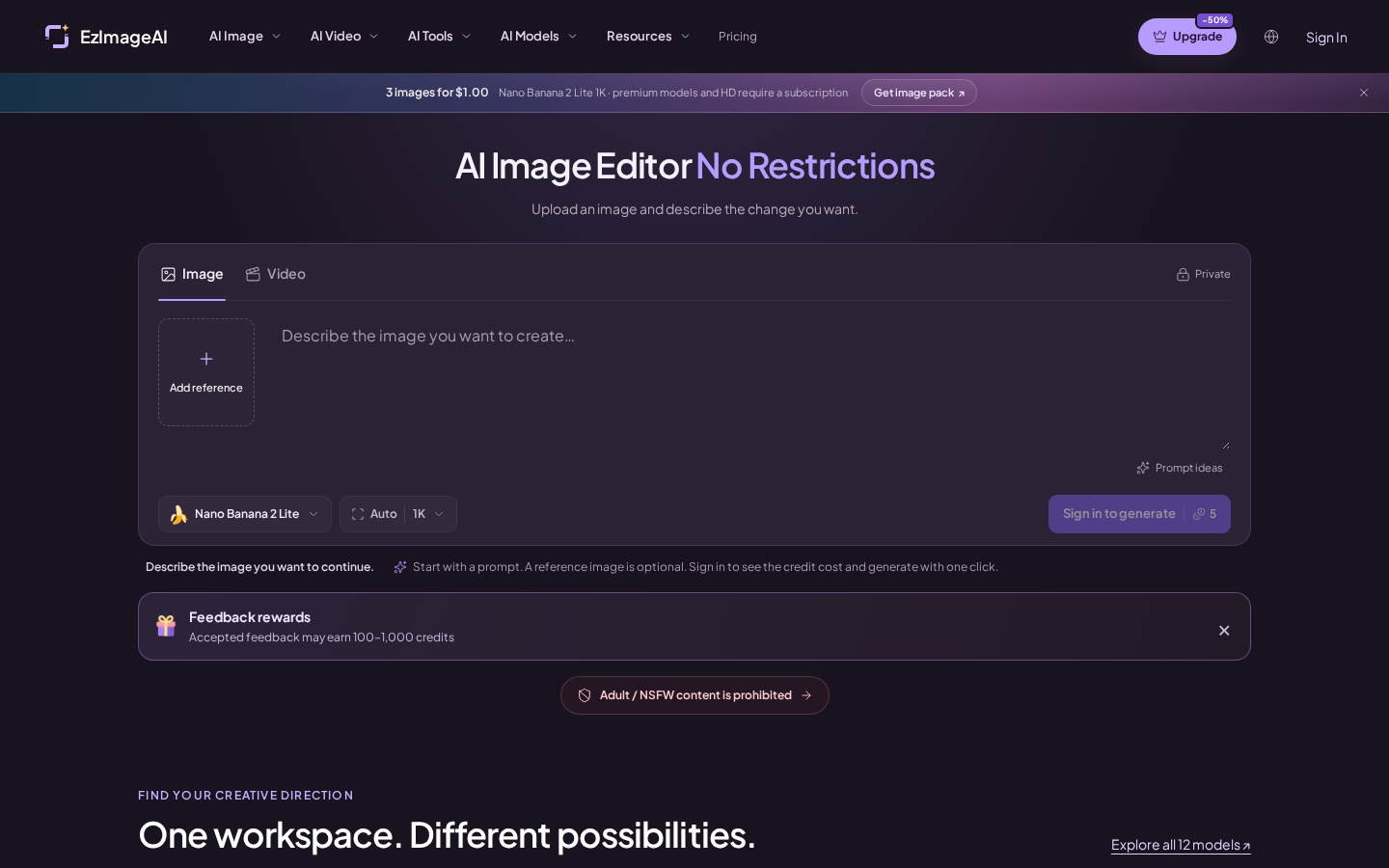Open the Nano Banana 2 Lite model dropdown

coord(245,514)
